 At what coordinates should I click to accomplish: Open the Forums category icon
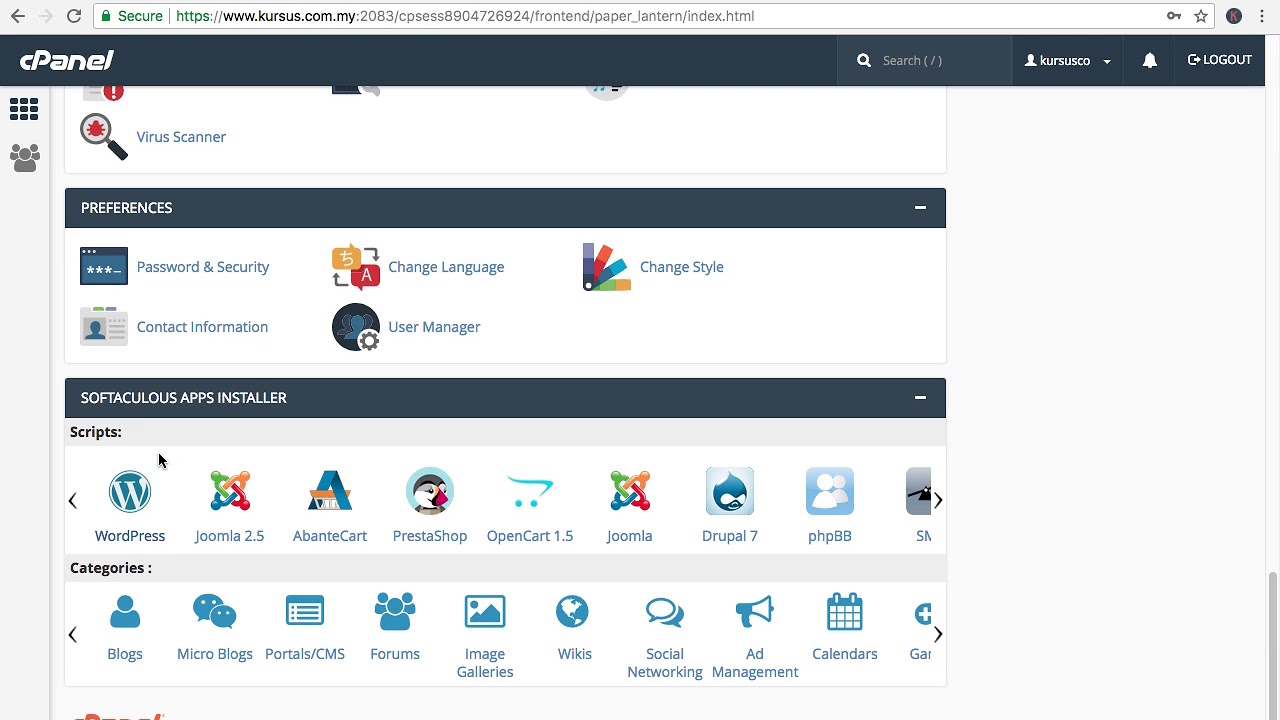[395, 612]
